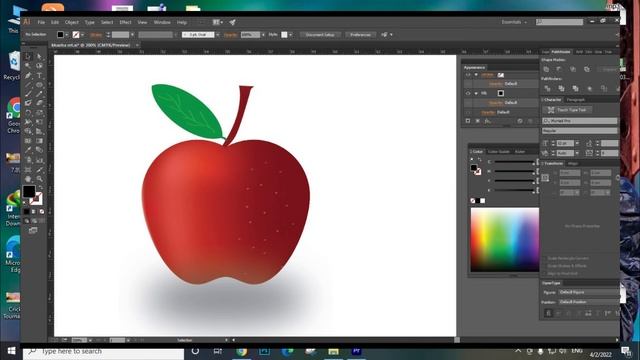Viewport: 640px width, 360px height.
Task: Click the Fill color box in toolbar
Action: click(x=29, y=191)
